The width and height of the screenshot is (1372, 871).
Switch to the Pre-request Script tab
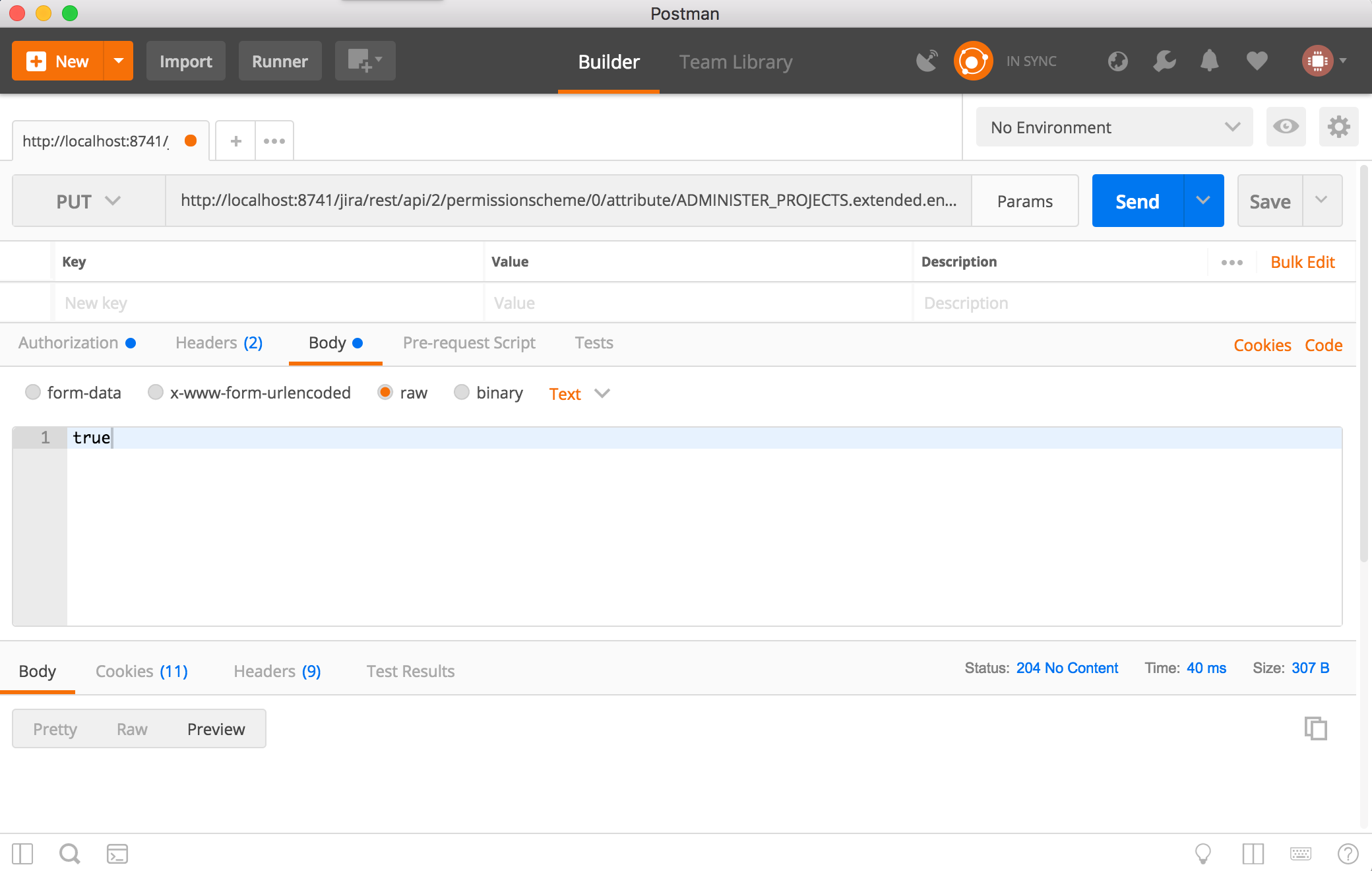click(469, 343)
